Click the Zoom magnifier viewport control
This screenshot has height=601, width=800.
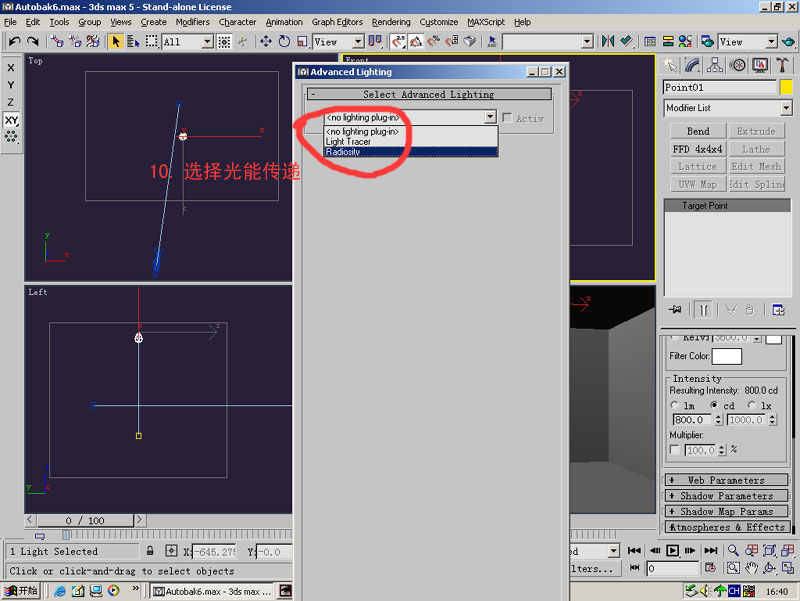tap(733, 550)
